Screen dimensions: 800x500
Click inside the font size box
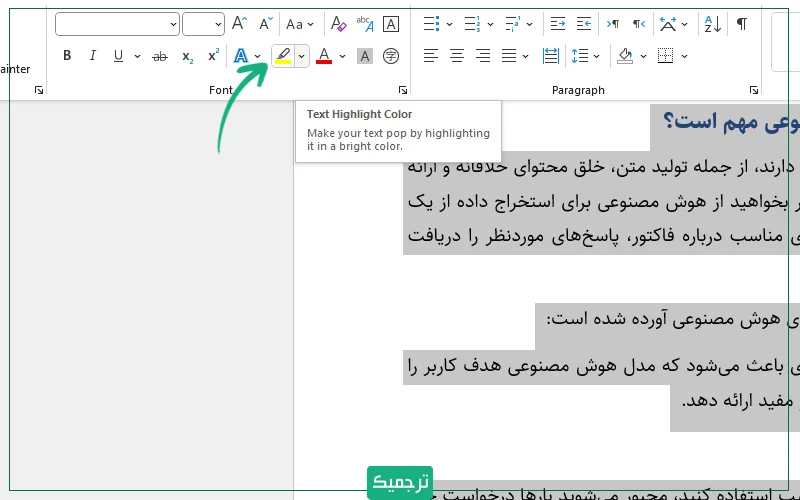(198, 24)
